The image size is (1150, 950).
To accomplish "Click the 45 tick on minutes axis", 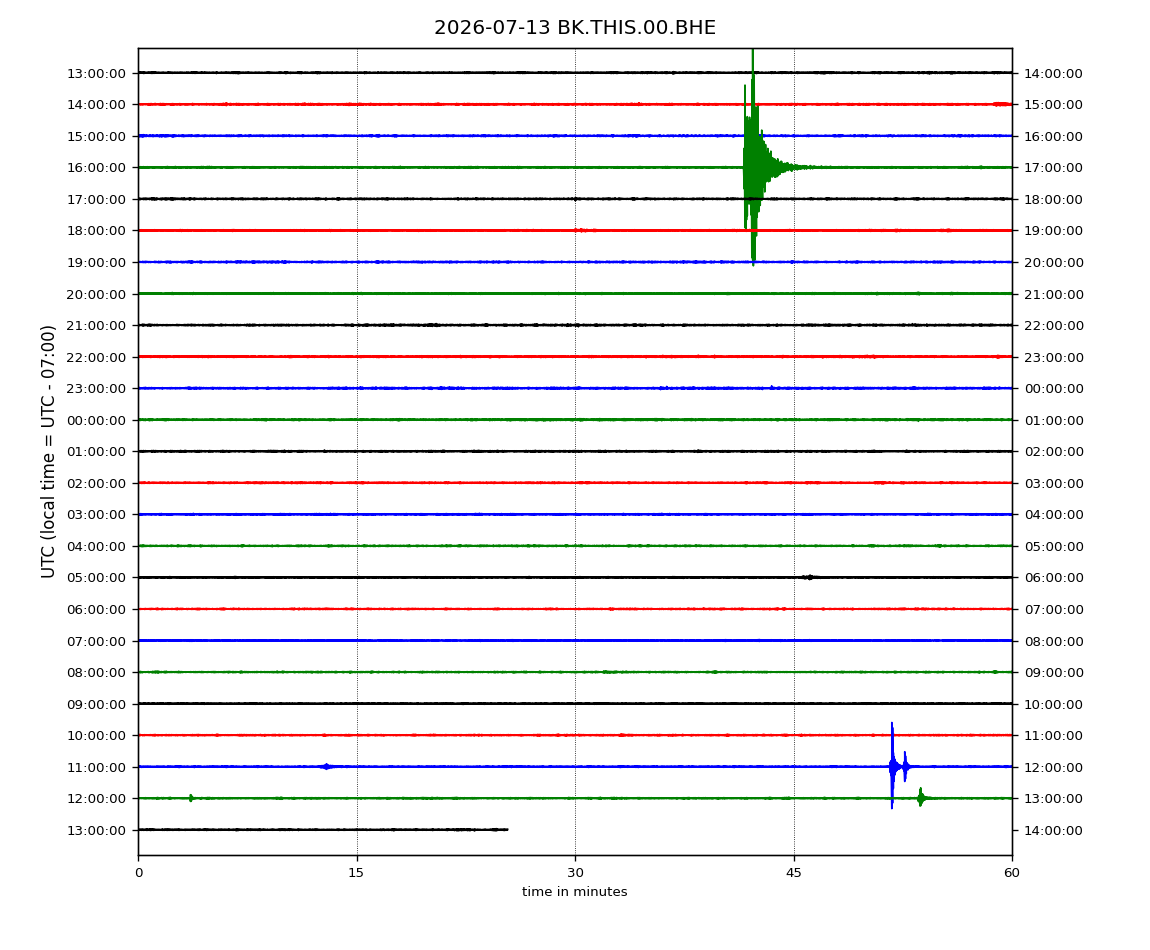I will tap(794, 872).
